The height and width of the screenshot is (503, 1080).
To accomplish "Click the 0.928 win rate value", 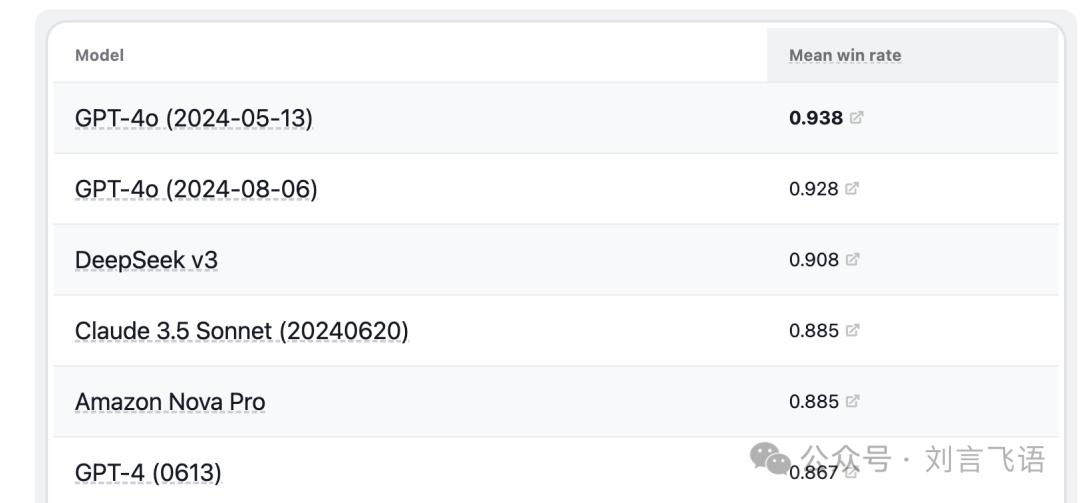I will pyautogui.click(x=814, y=189).
